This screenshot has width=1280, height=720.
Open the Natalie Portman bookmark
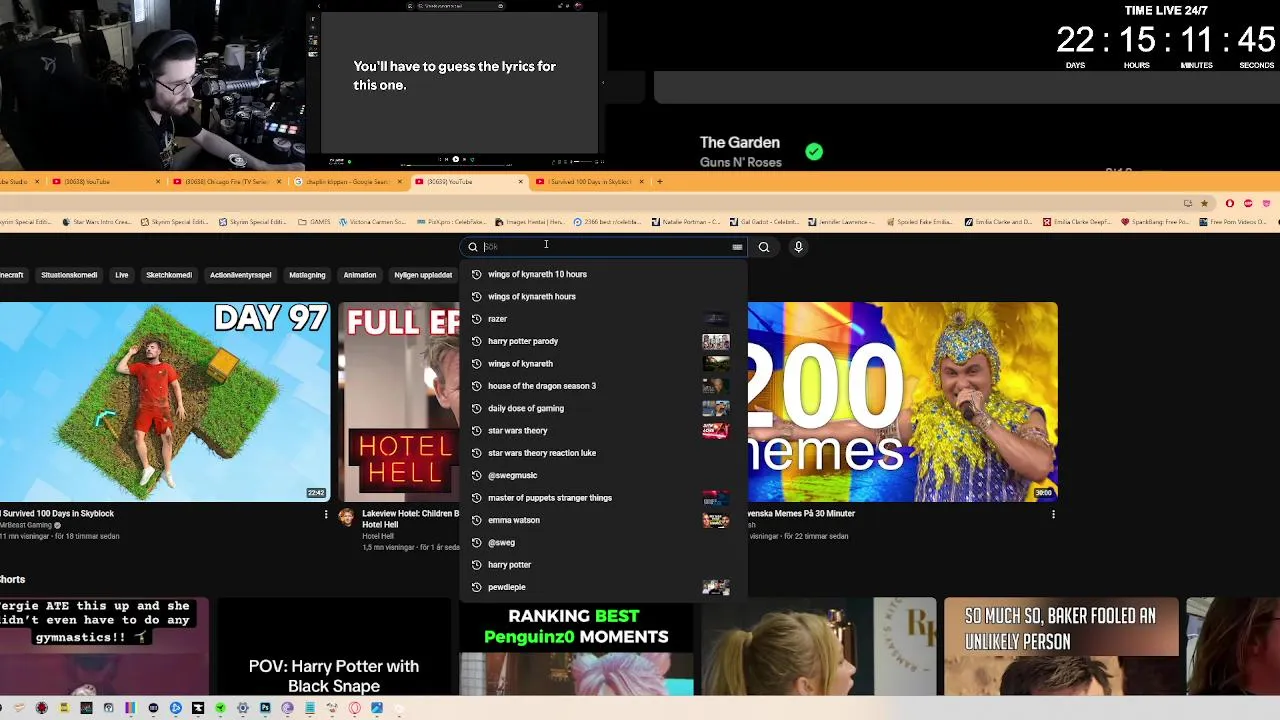[684, 222]
